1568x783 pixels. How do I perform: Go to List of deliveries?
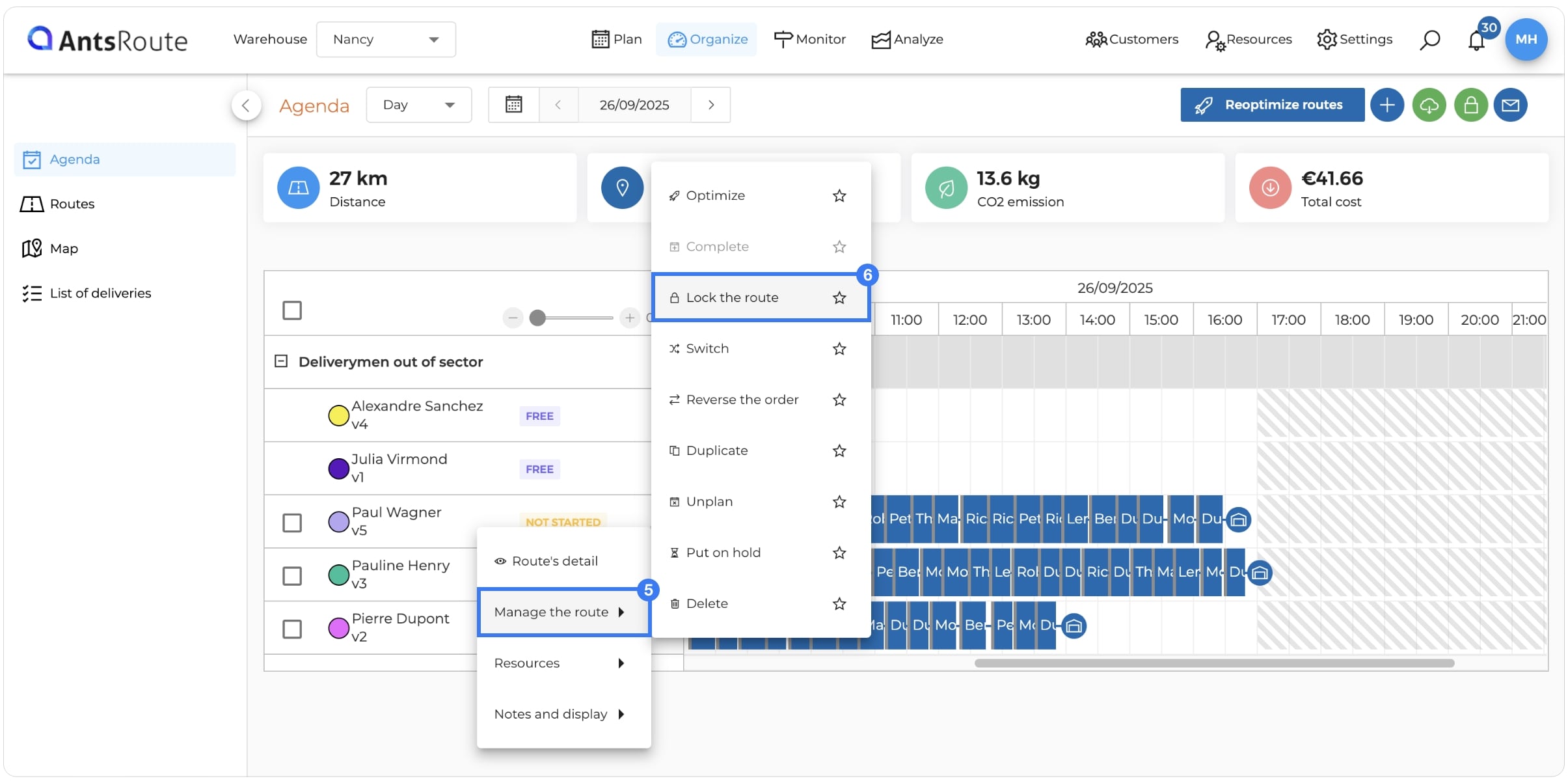tap(125, 293)
